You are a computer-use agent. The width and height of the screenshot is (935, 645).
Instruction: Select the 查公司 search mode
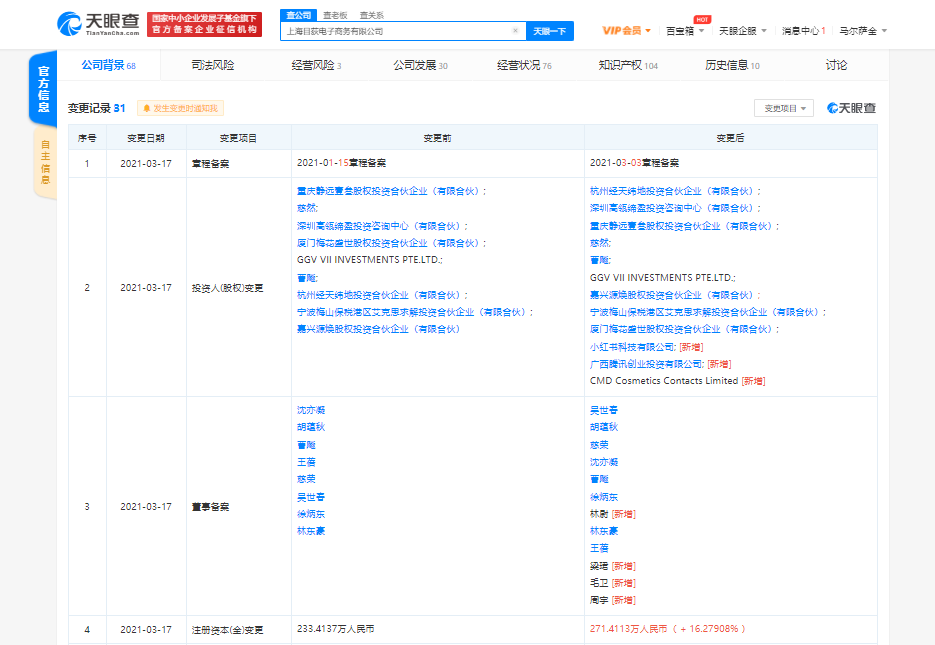[x=298, y=15]
